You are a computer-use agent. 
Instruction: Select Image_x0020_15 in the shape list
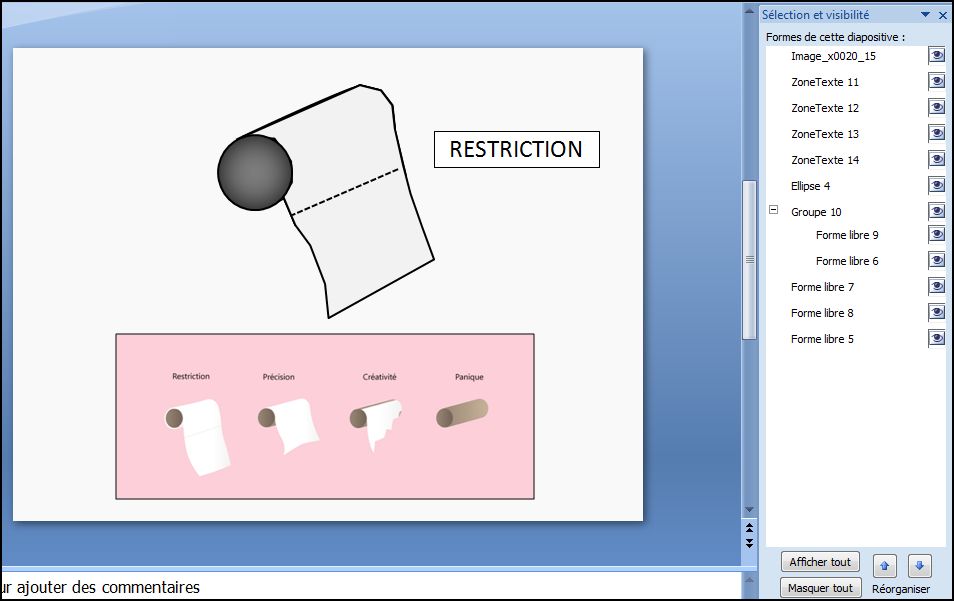click(833, 56)
